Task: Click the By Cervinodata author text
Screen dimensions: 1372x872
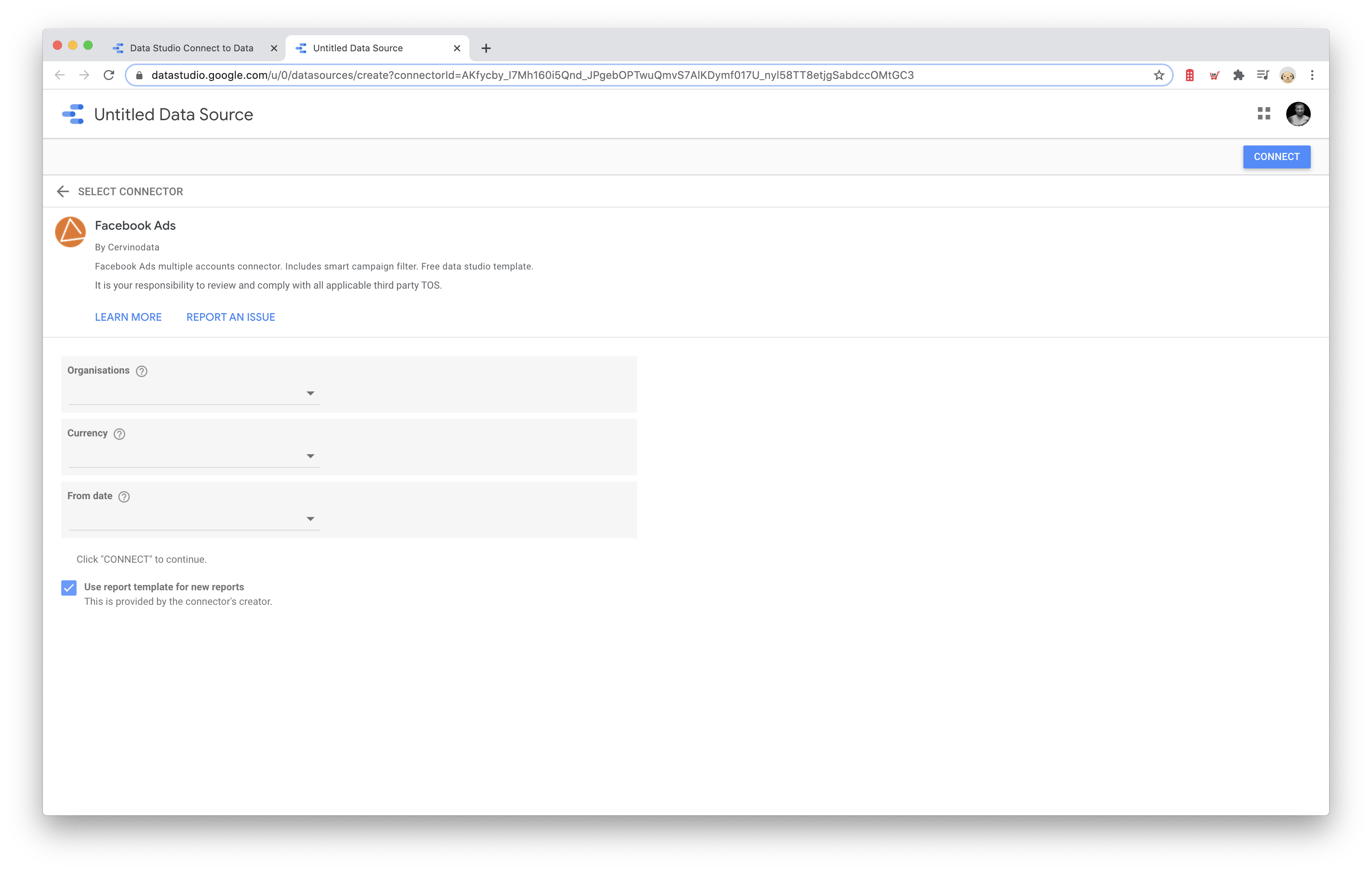Action: pyautogui.click(x=127, y=247)
